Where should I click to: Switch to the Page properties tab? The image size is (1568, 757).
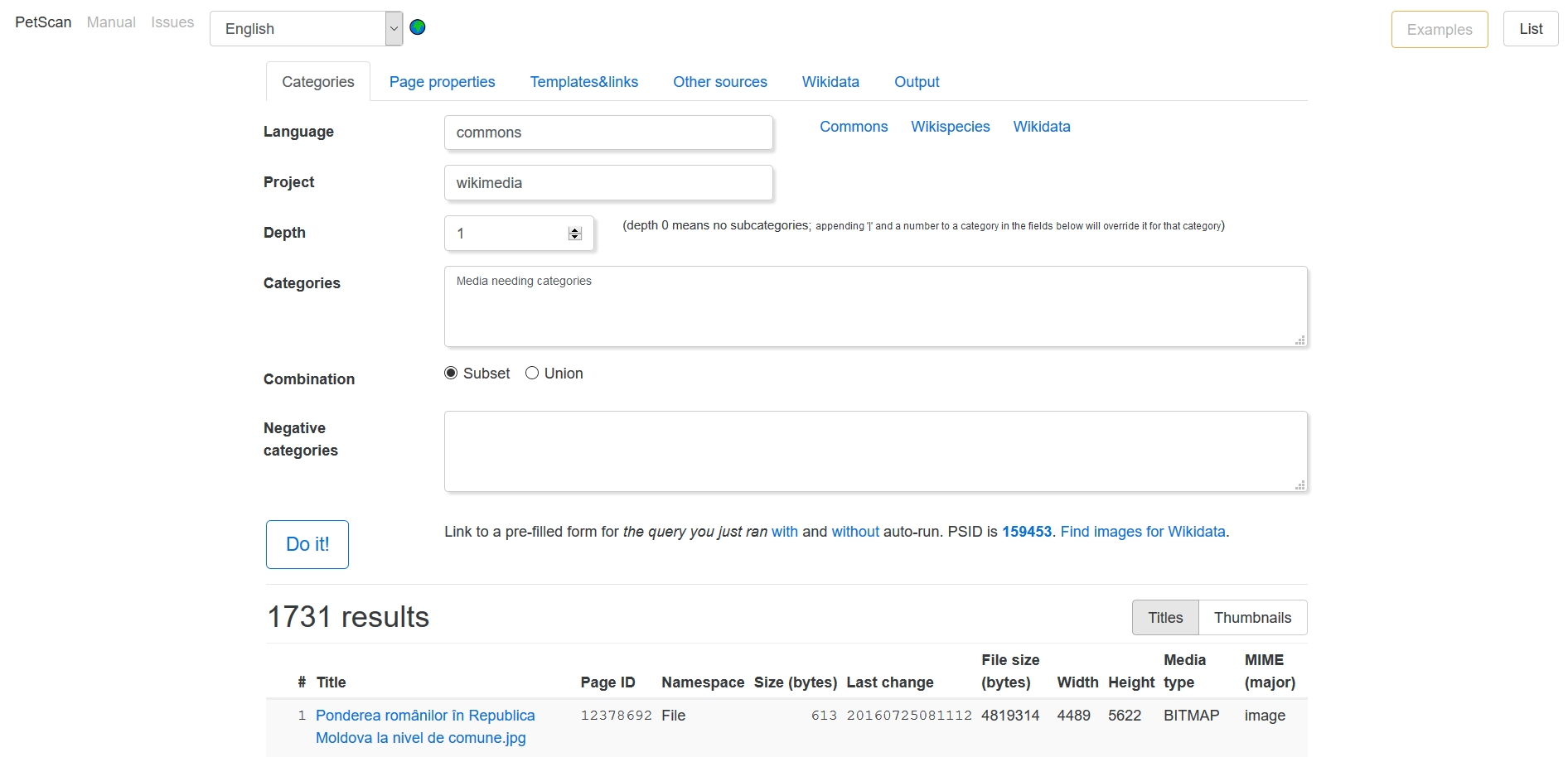click(x=442, y=82)
